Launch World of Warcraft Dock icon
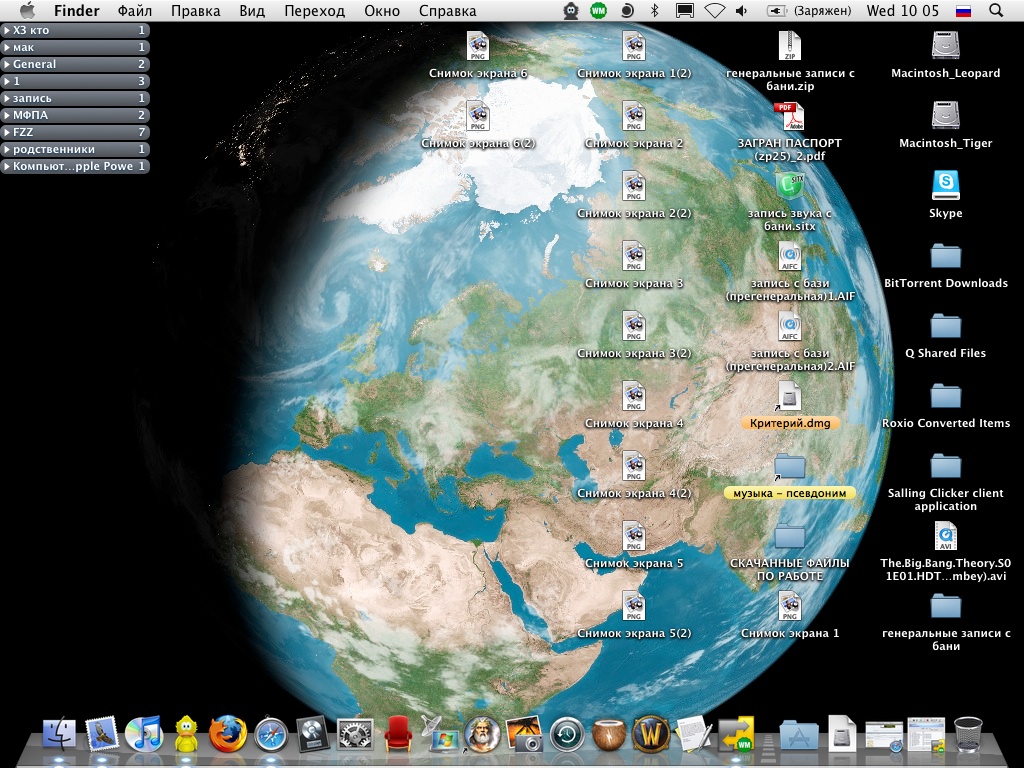 pos(651,733)
